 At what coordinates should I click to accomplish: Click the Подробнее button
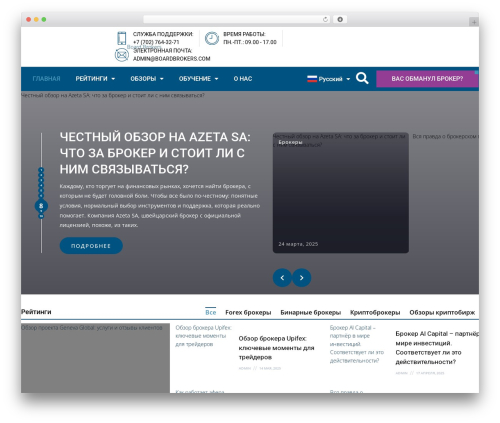(91, 246)
